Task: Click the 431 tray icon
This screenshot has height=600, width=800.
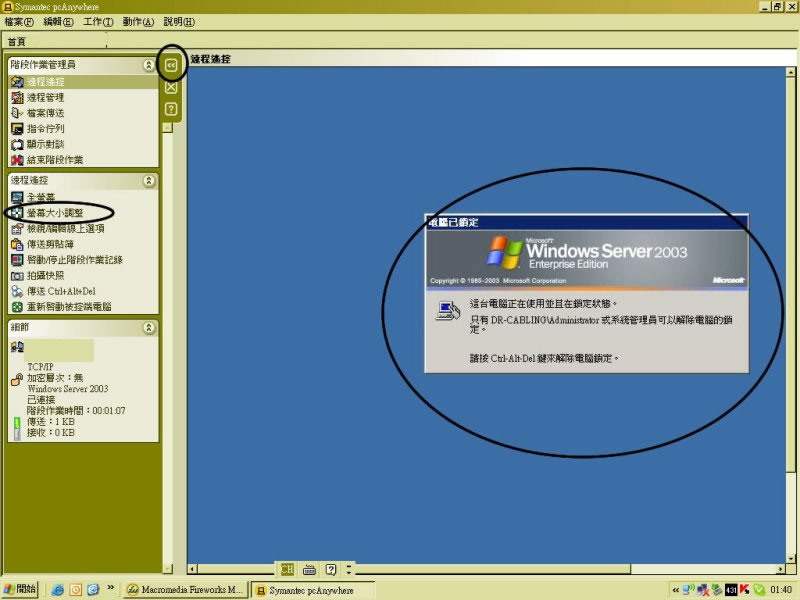Action: (x=731, y=590)
